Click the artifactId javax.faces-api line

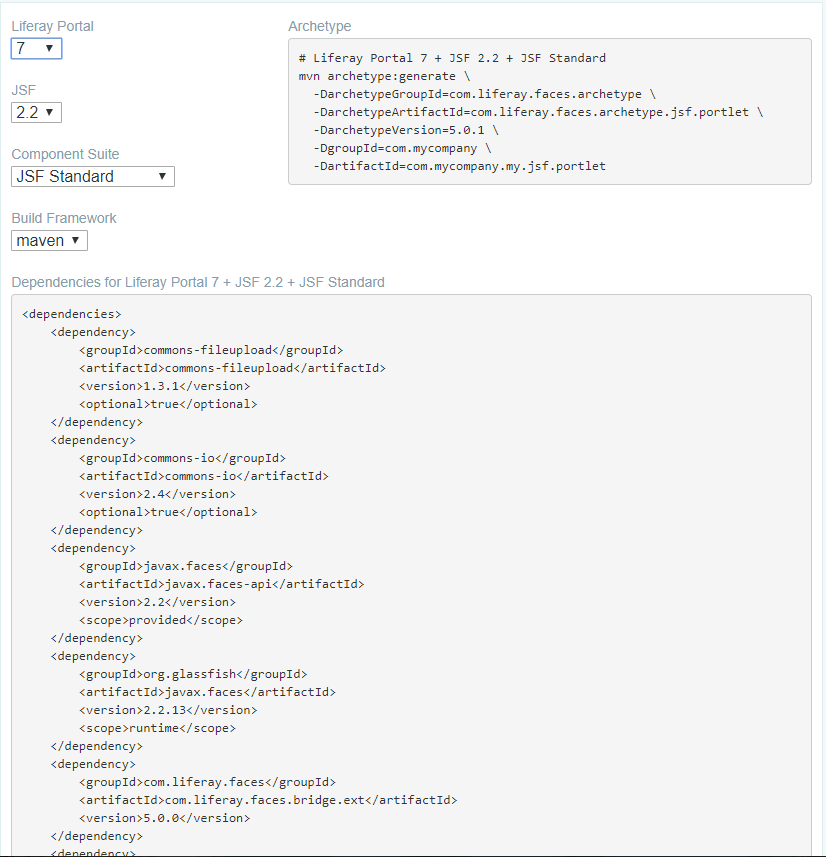click(x=221, y=585)
